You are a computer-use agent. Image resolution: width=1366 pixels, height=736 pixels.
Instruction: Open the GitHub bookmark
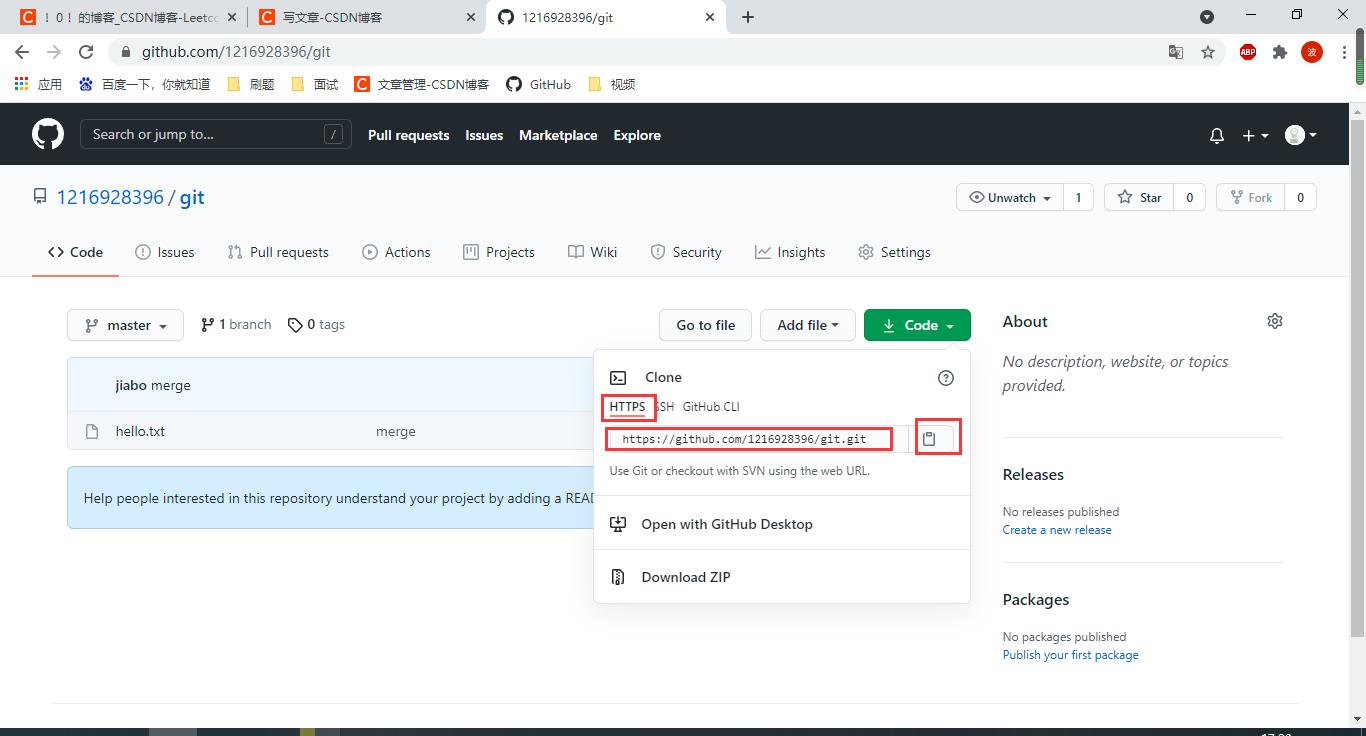[x=539, y=84]
